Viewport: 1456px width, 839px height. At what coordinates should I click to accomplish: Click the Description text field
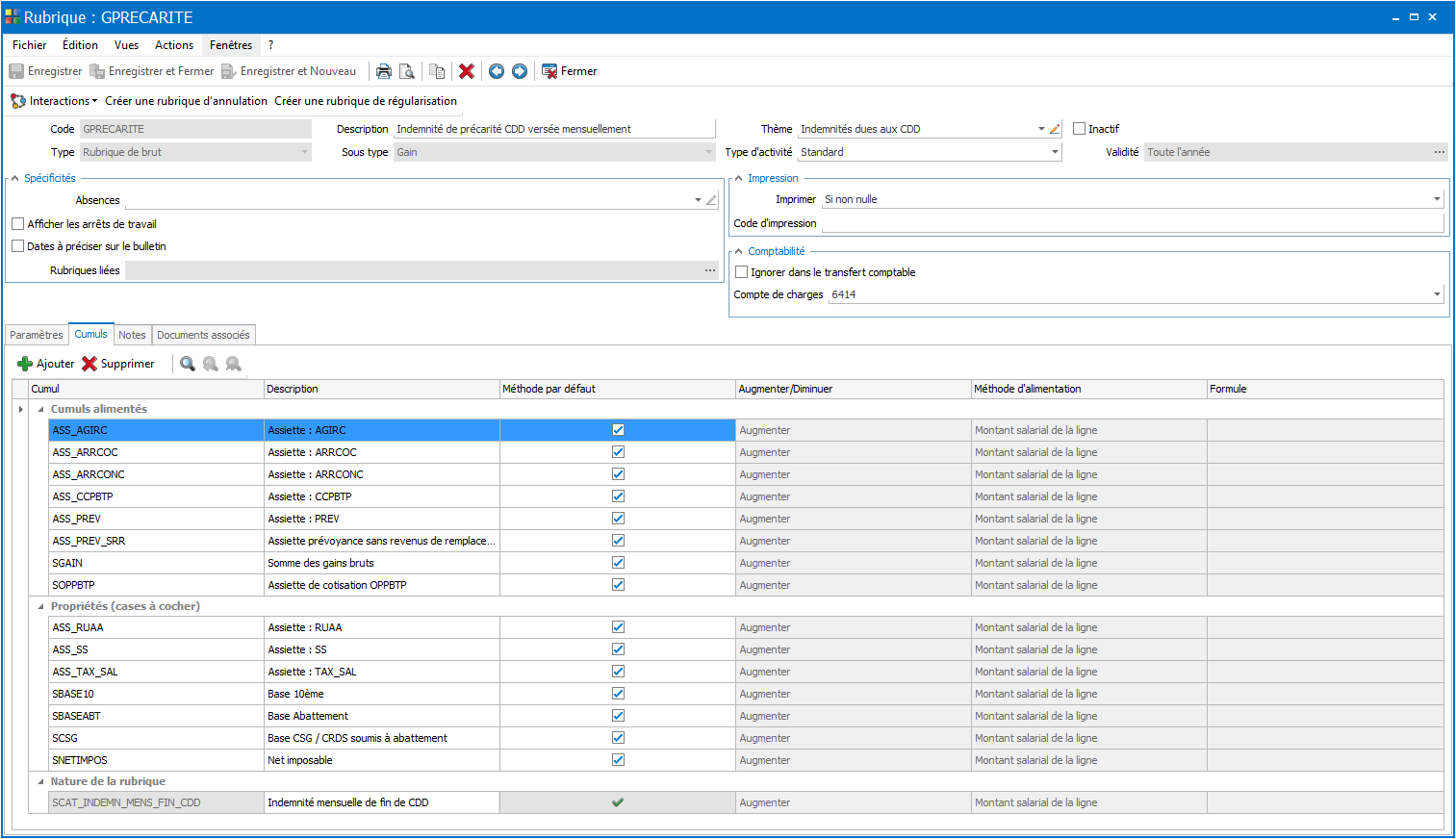coord(554,129)
